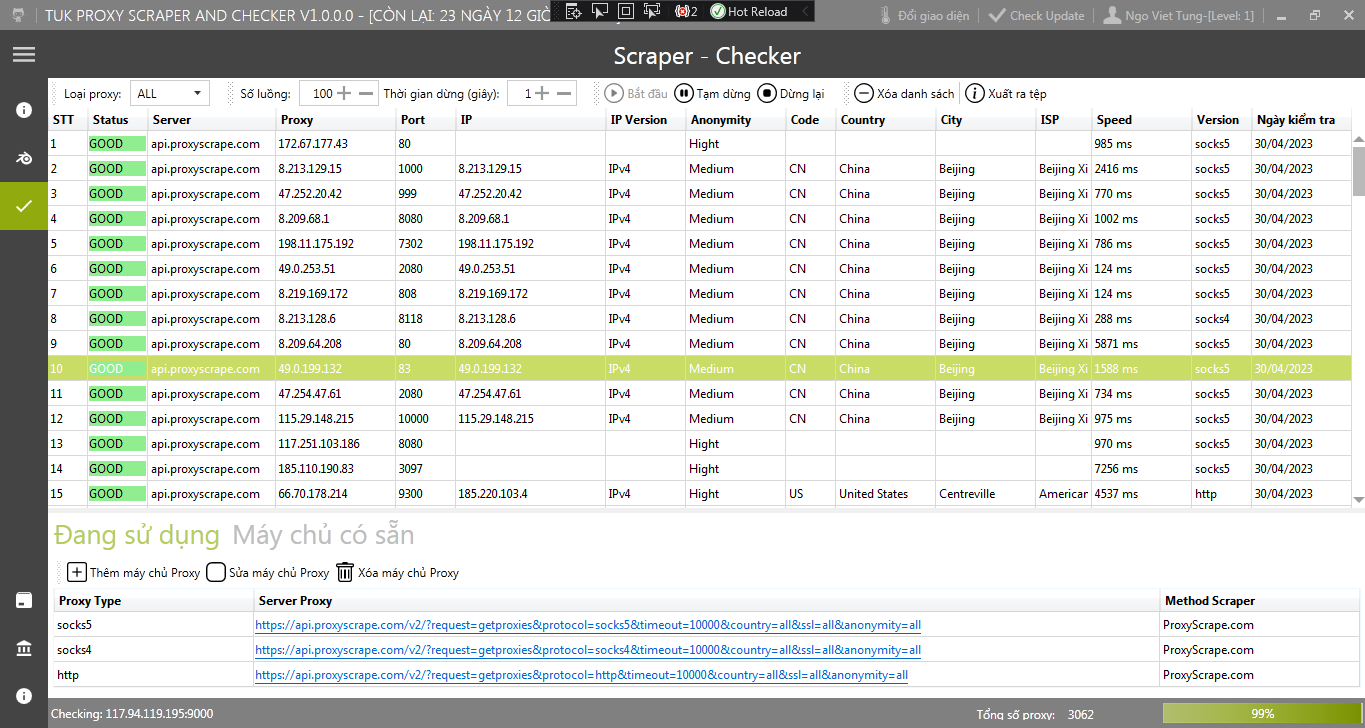
Task: Open the Loại proxy dropdown
Action: [170, 93]
